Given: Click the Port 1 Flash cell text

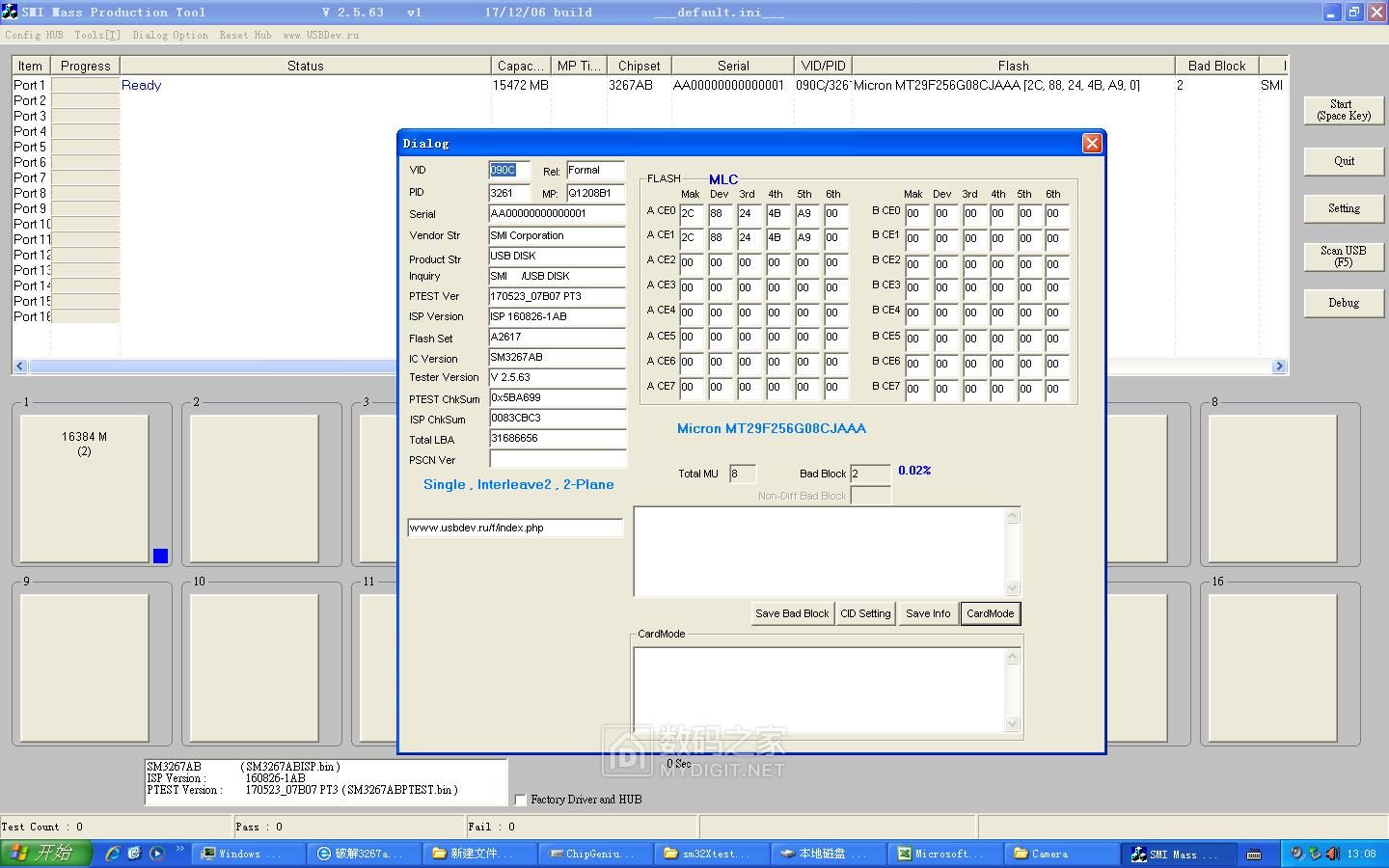Looking at the screenshot, I should [x=996, y=85].
